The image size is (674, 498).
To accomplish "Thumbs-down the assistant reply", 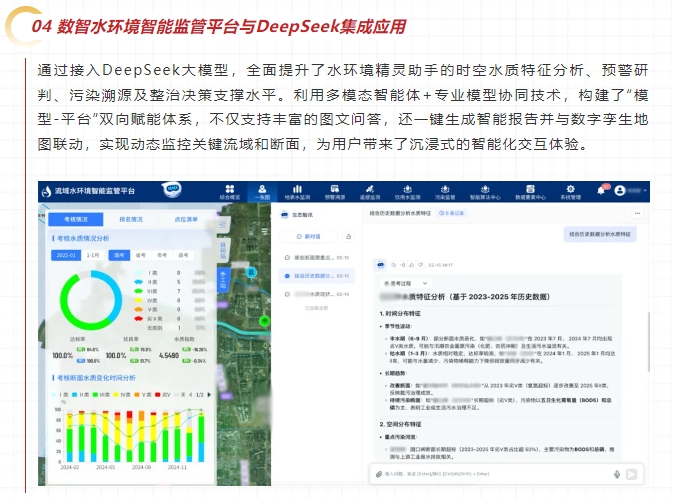I will click(x=420, y=265).
